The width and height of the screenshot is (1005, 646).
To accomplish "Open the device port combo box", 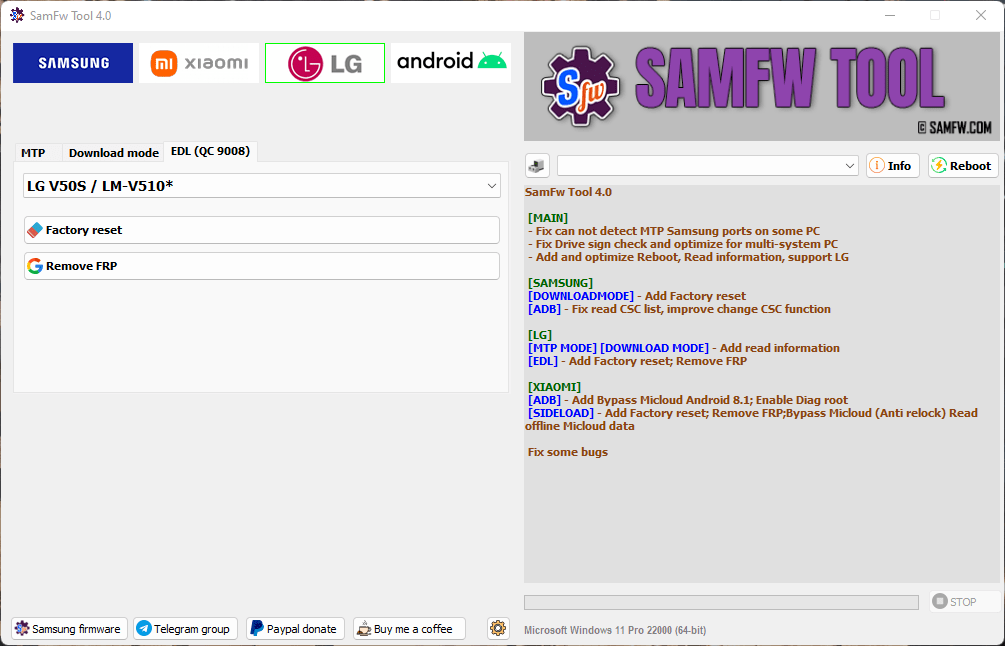I will [708, 166].
